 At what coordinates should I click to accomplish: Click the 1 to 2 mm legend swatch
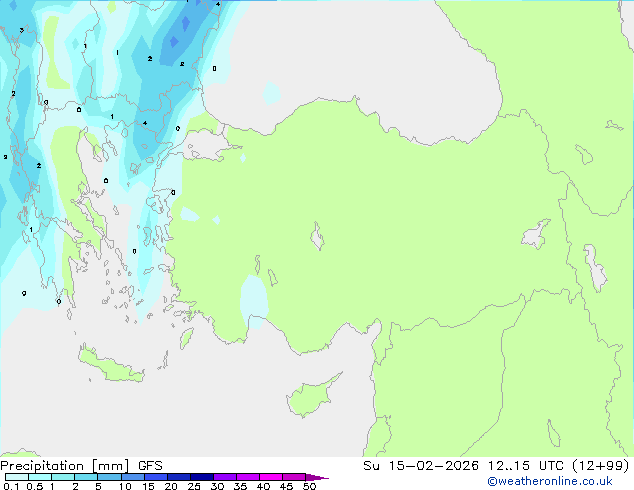[x=63, y=477]
